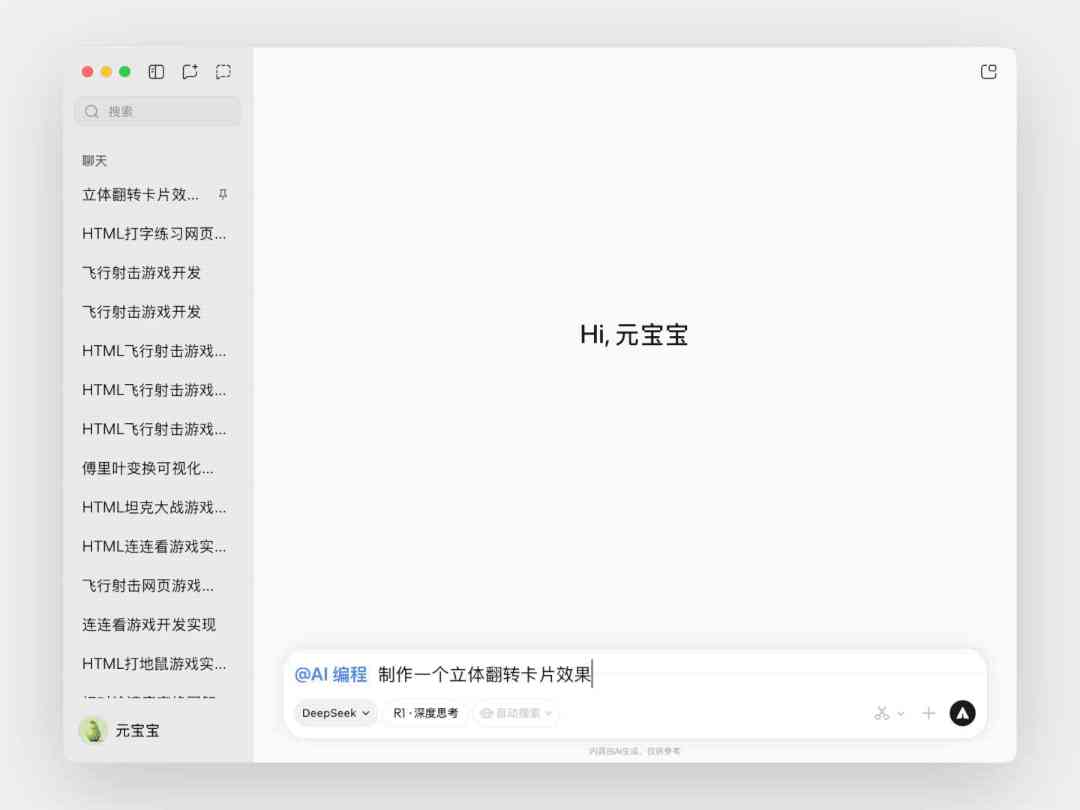Click the green maximize traffic-light dot
Viewport: 1080px width, 810px height.
123,71
